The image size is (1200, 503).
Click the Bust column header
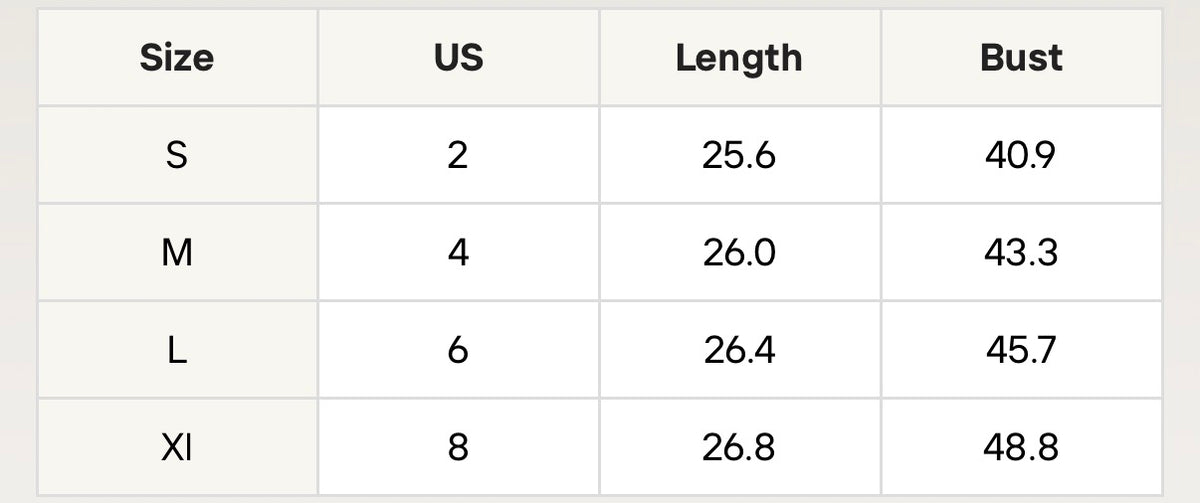[1021, 57]
